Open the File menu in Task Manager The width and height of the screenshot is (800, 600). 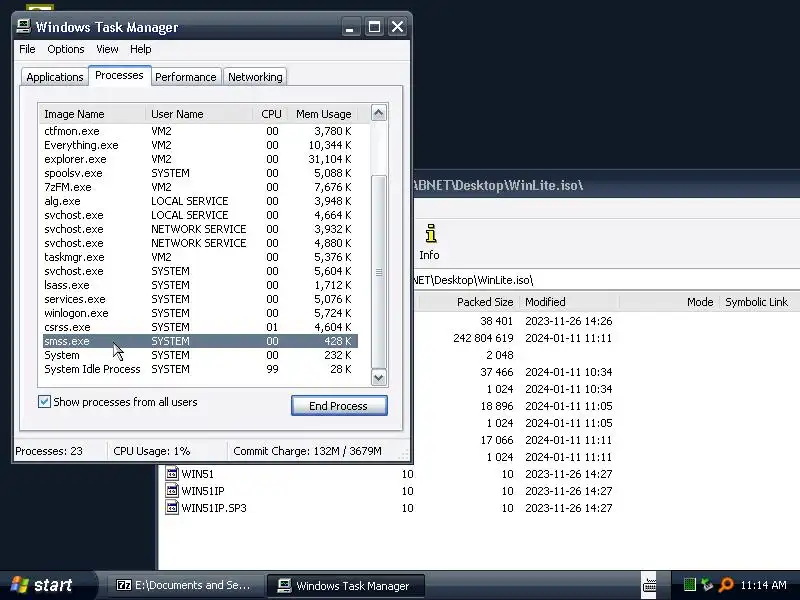(x=27, y=49)
